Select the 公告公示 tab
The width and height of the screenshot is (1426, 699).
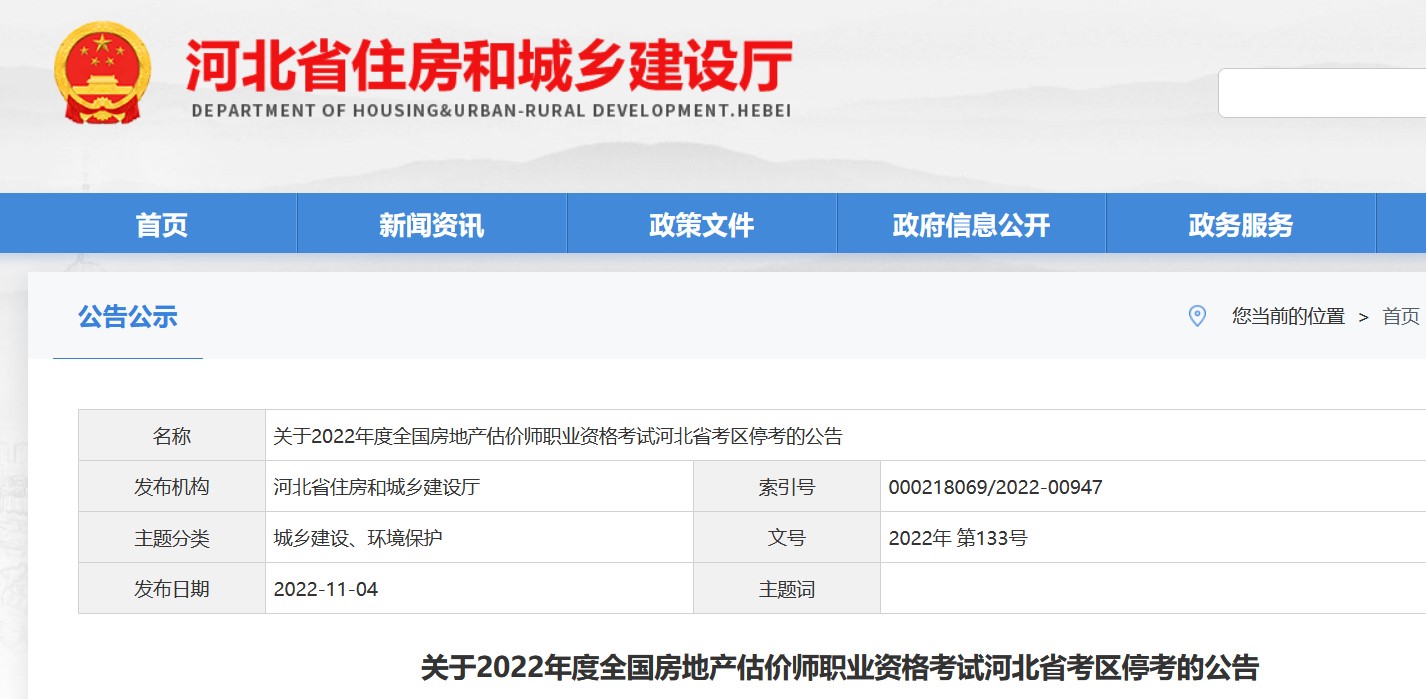[126, 317]
